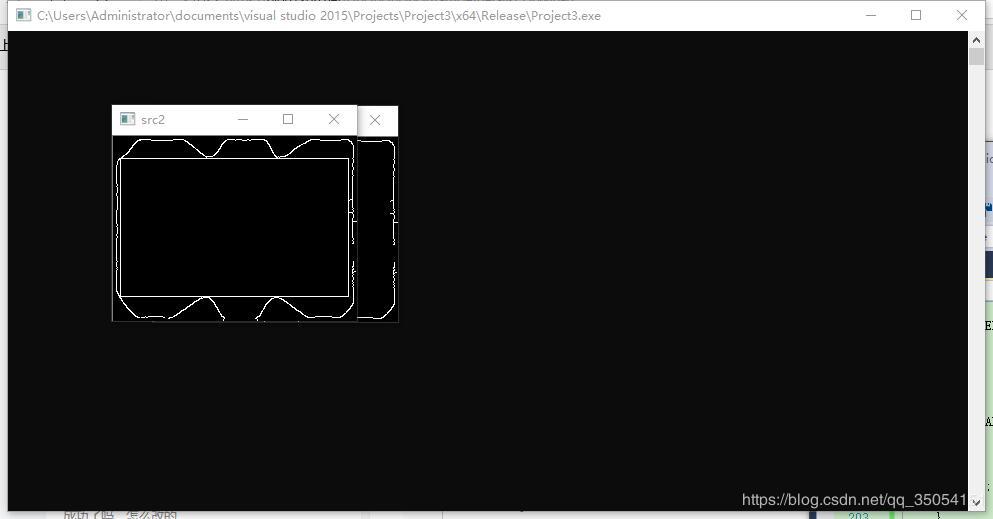Screen dimensions: 993x519
Task: Click the console window's title bar icon
Action: point(23,15)
